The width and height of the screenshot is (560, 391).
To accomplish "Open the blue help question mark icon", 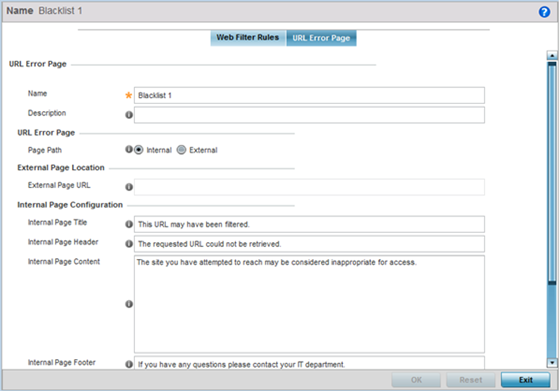I will tap(544, 12).
